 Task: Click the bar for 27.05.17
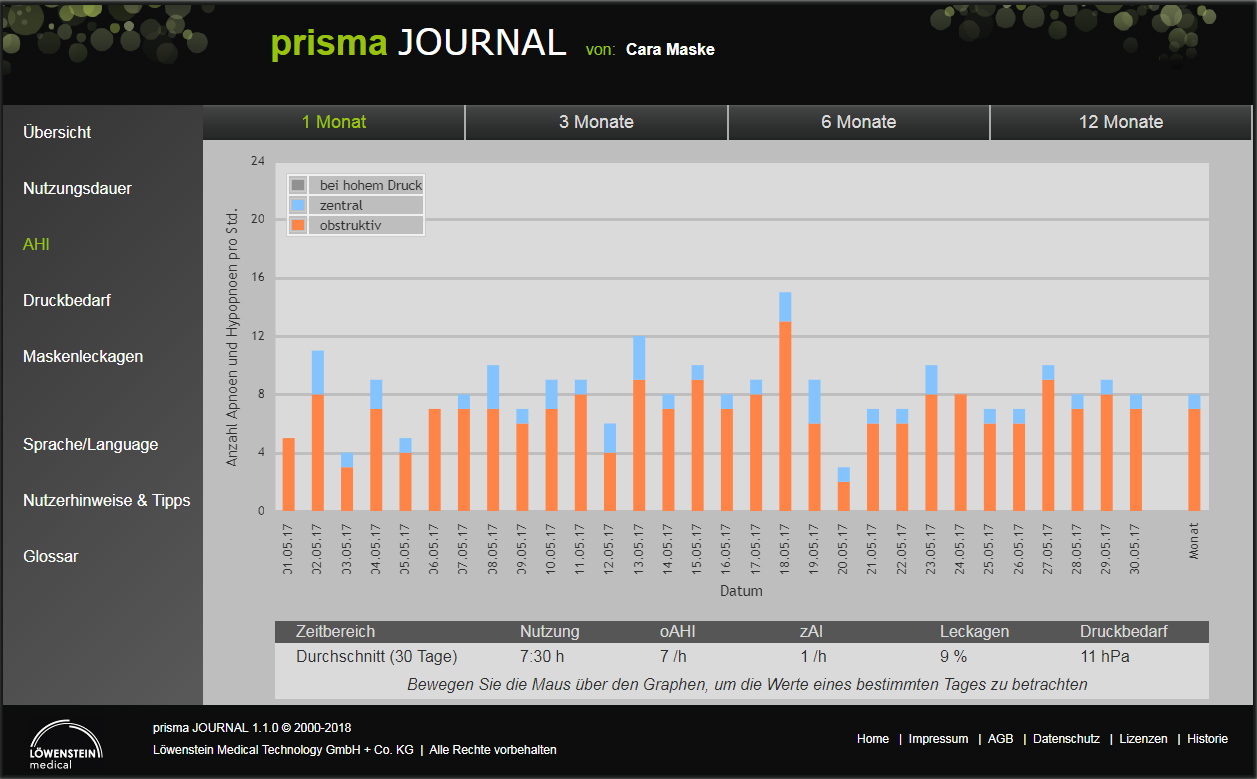(x=1048, y=438)
